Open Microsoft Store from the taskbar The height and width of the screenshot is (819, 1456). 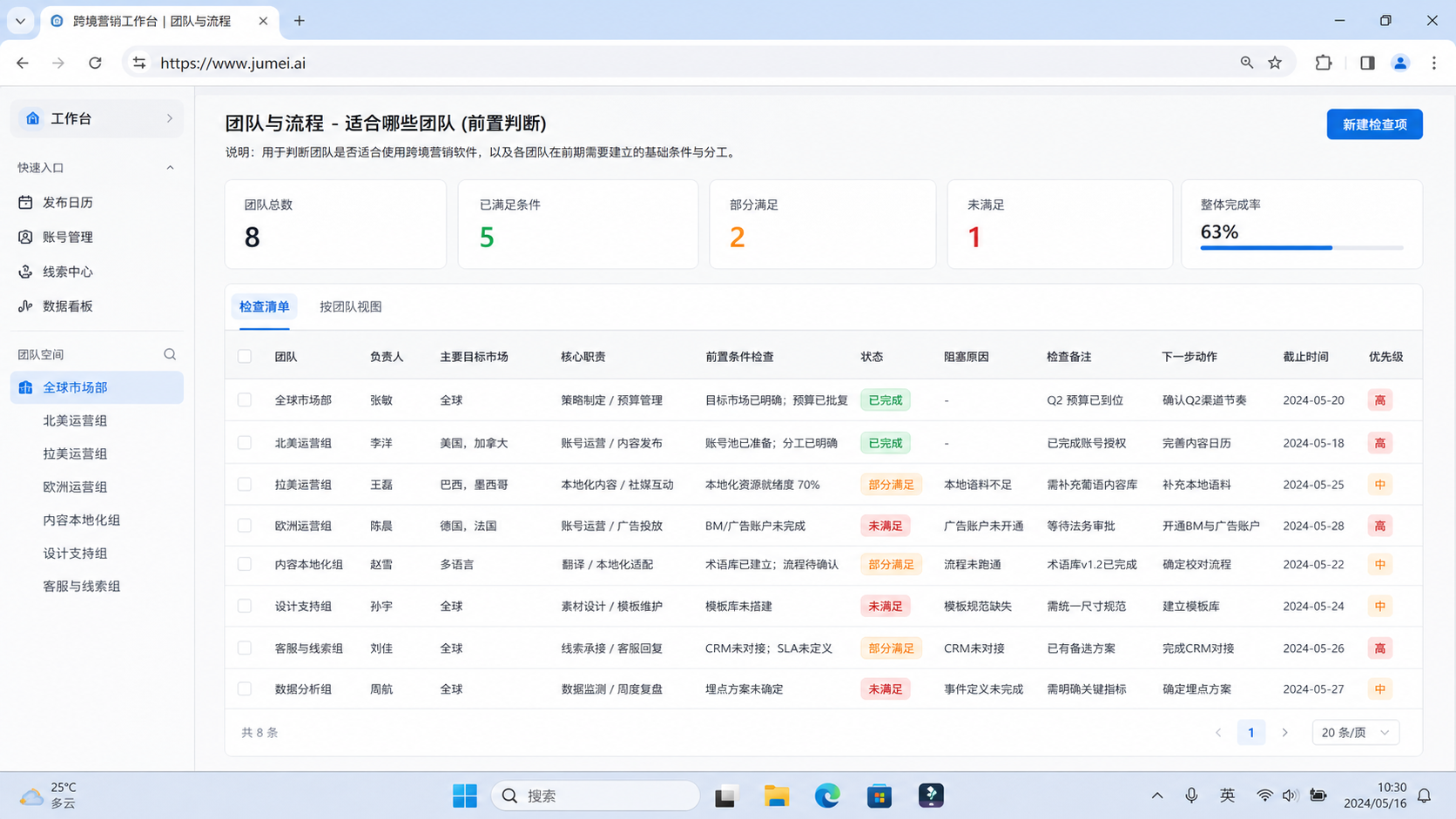pos(880,796)
